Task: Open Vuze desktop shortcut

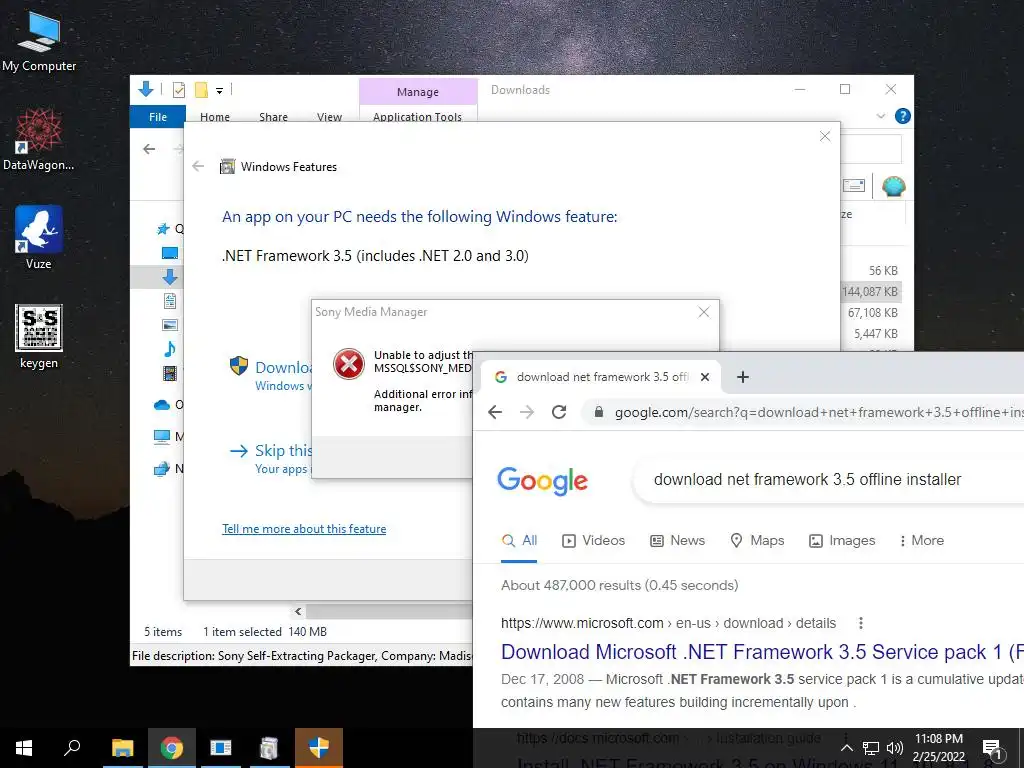Action: pos(39,238)
